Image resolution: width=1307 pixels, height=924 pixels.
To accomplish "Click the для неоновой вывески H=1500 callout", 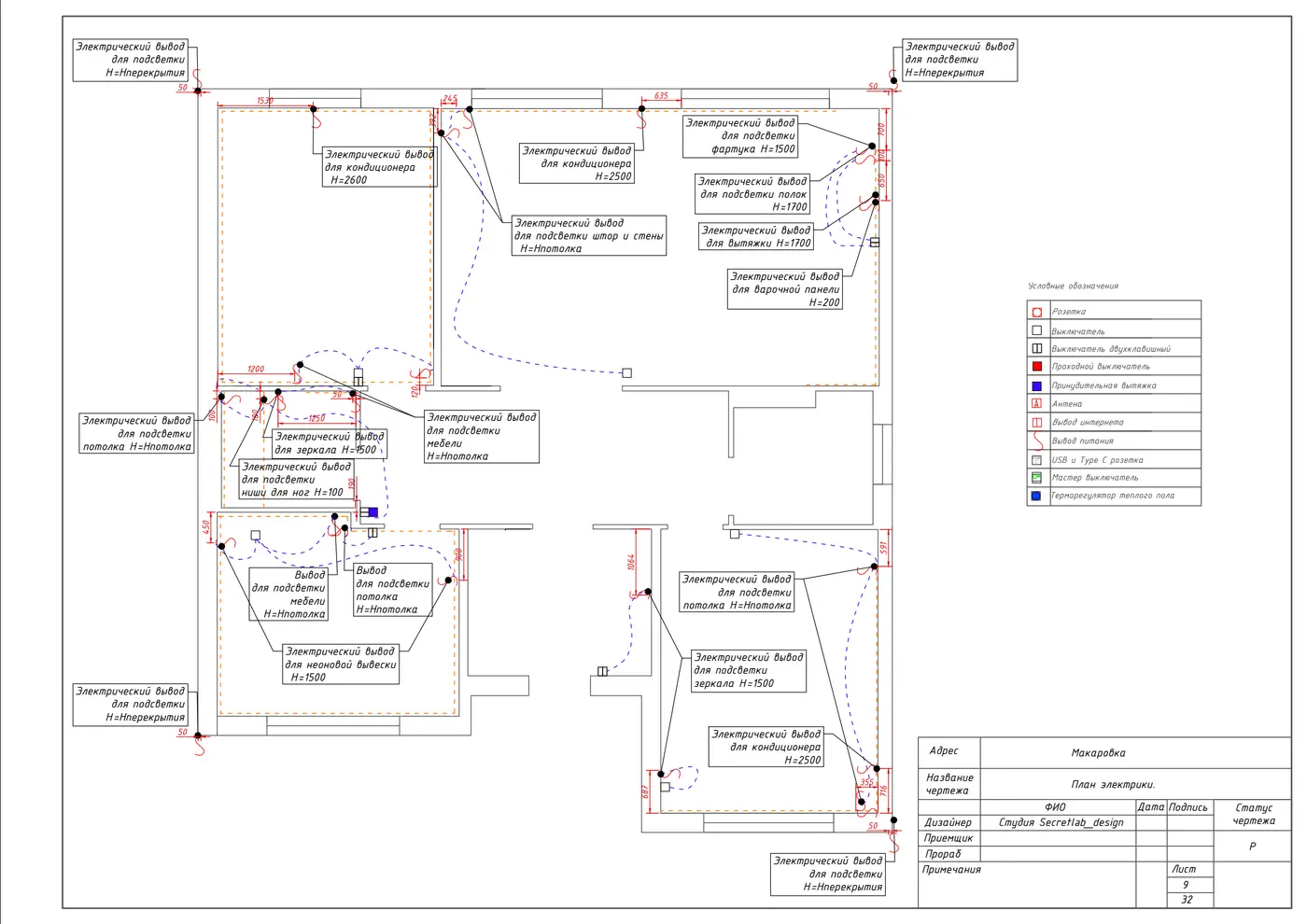I will (x=341, y=665).
